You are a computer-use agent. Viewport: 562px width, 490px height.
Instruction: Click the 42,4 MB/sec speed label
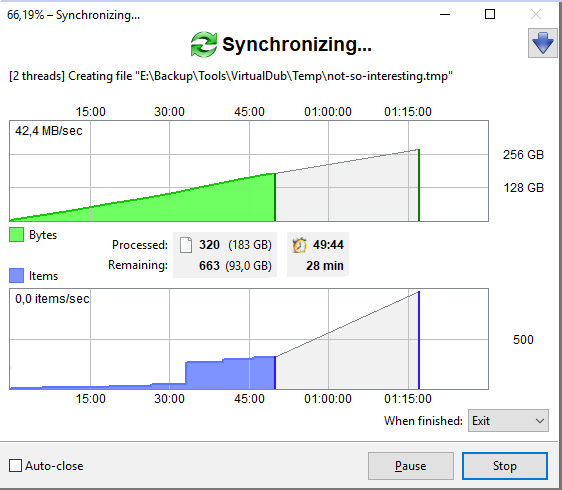click(x=49, y=131)
